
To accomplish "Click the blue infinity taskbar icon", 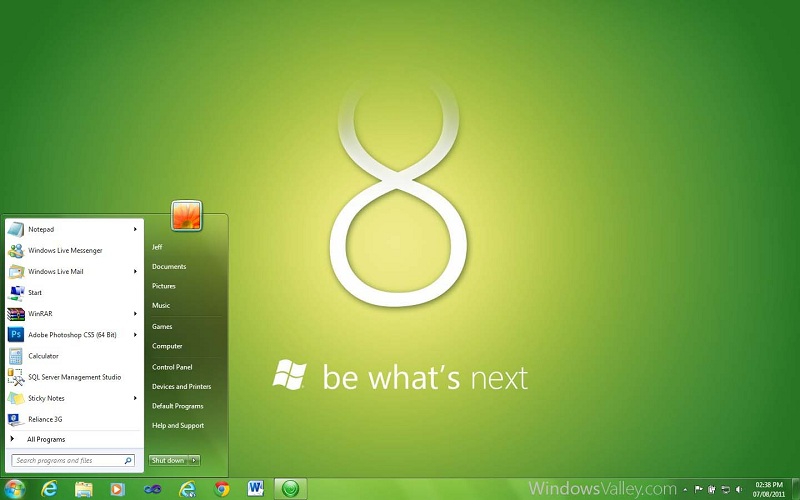I will [153, 489].
